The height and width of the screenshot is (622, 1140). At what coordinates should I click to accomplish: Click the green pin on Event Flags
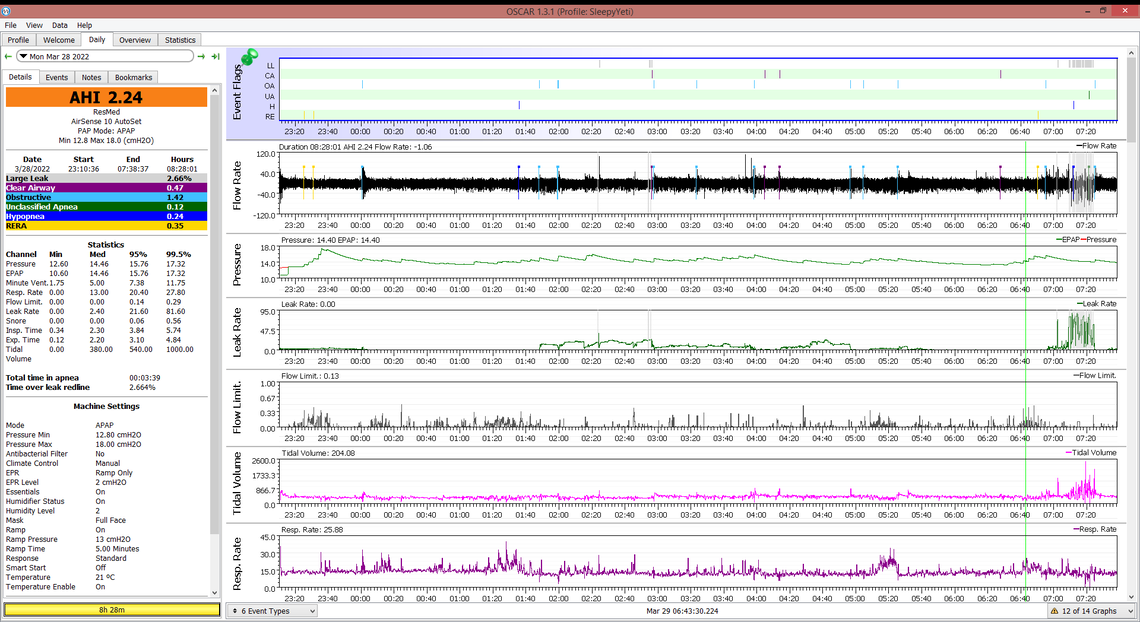(250, 56)
